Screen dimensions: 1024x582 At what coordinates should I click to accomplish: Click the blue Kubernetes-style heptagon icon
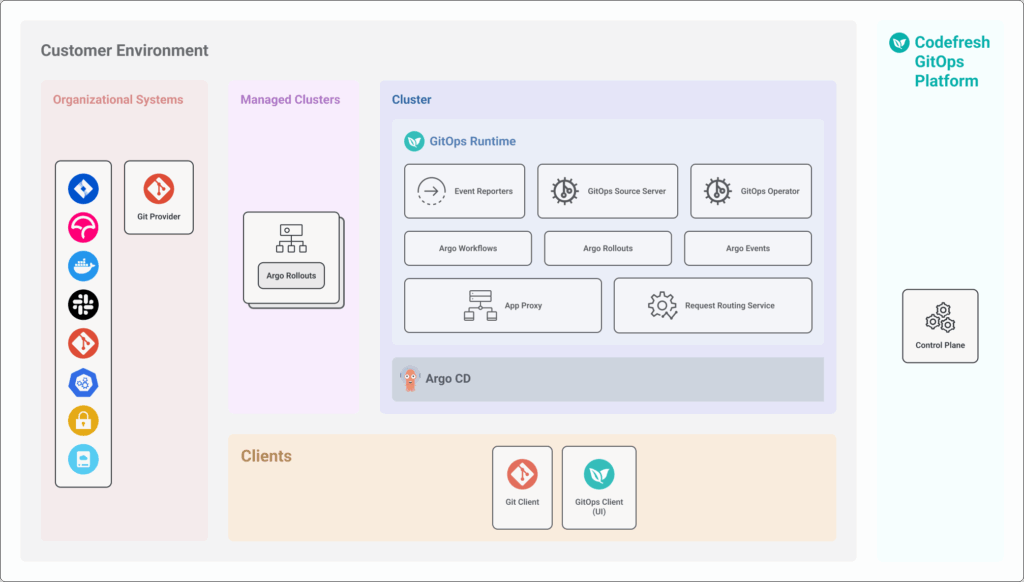[x=83, y=382]
